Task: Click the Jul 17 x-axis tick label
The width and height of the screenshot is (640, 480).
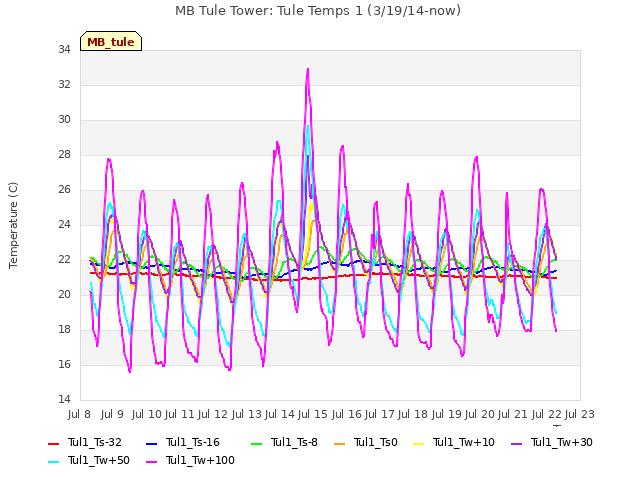Action: click(x=380, y=414)
